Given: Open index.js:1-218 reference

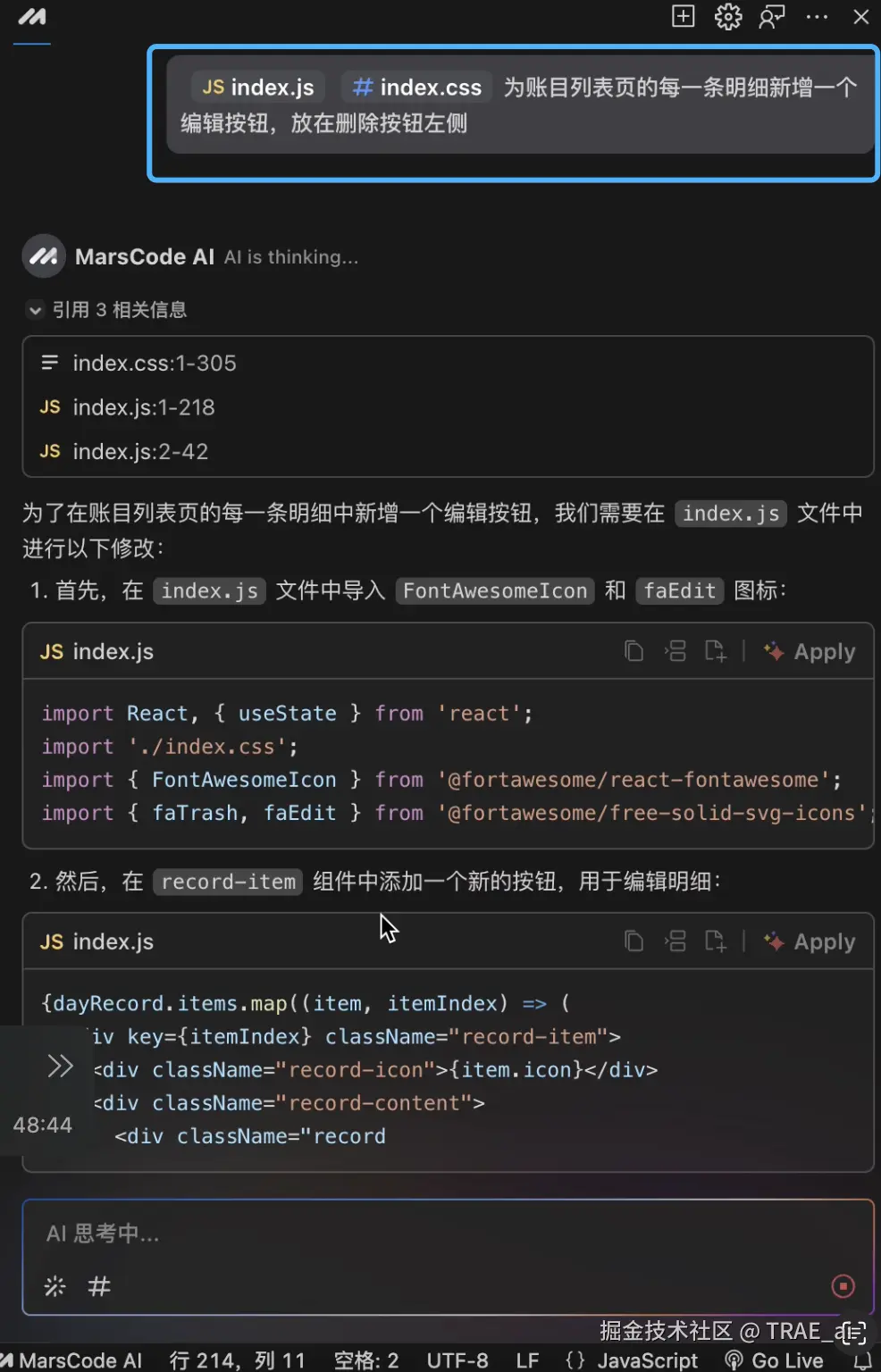Looking at the screenshot, I should pyautogui.click(x=144, y=407).
